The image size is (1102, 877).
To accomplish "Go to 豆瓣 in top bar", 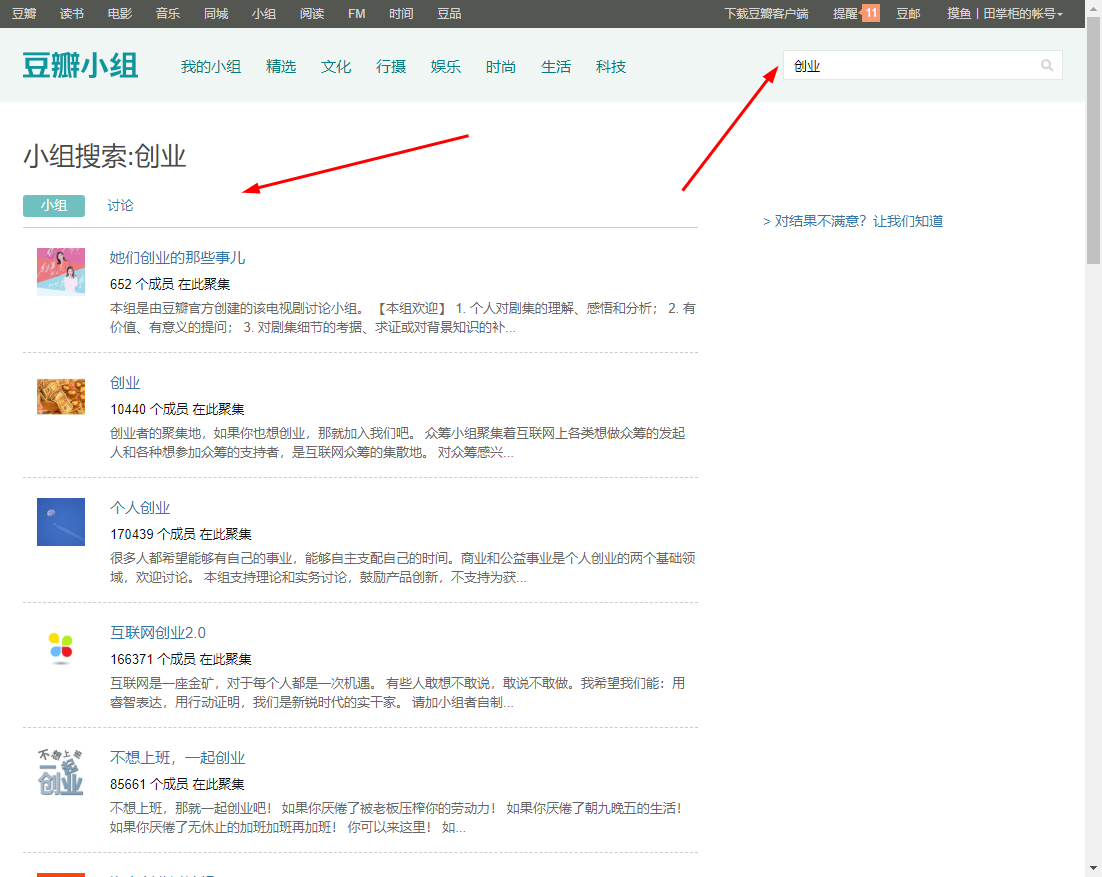I will pyautogui.click(x=24, y=13).
